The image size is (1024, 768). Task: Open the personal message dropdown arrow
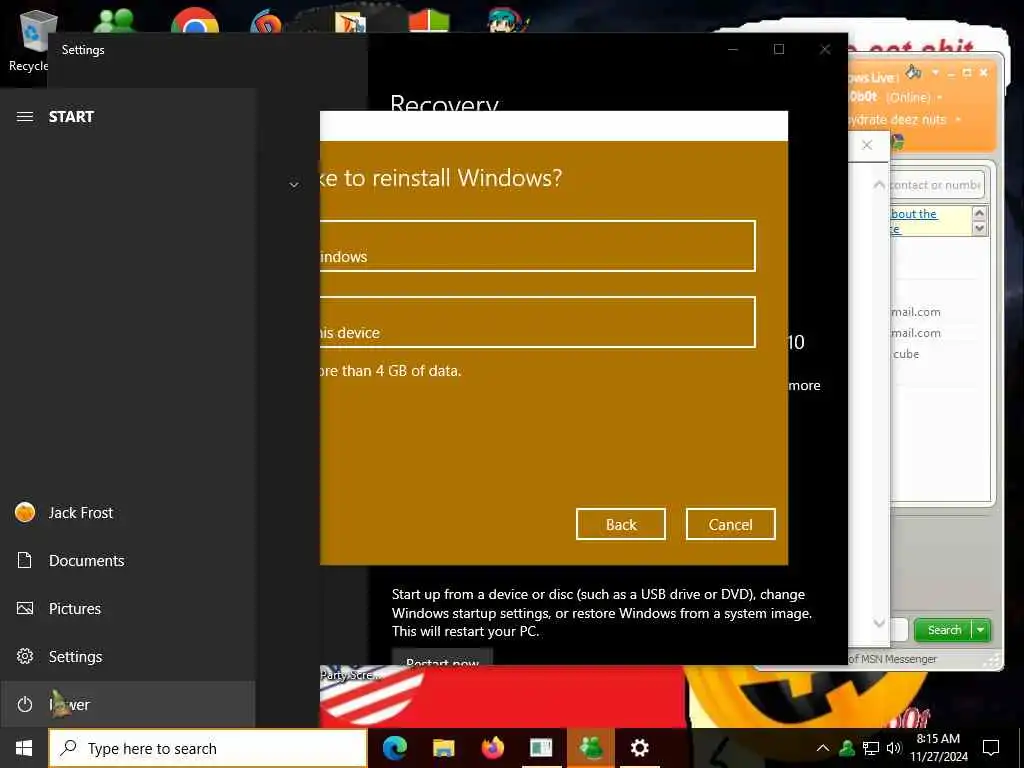[958, 120]
